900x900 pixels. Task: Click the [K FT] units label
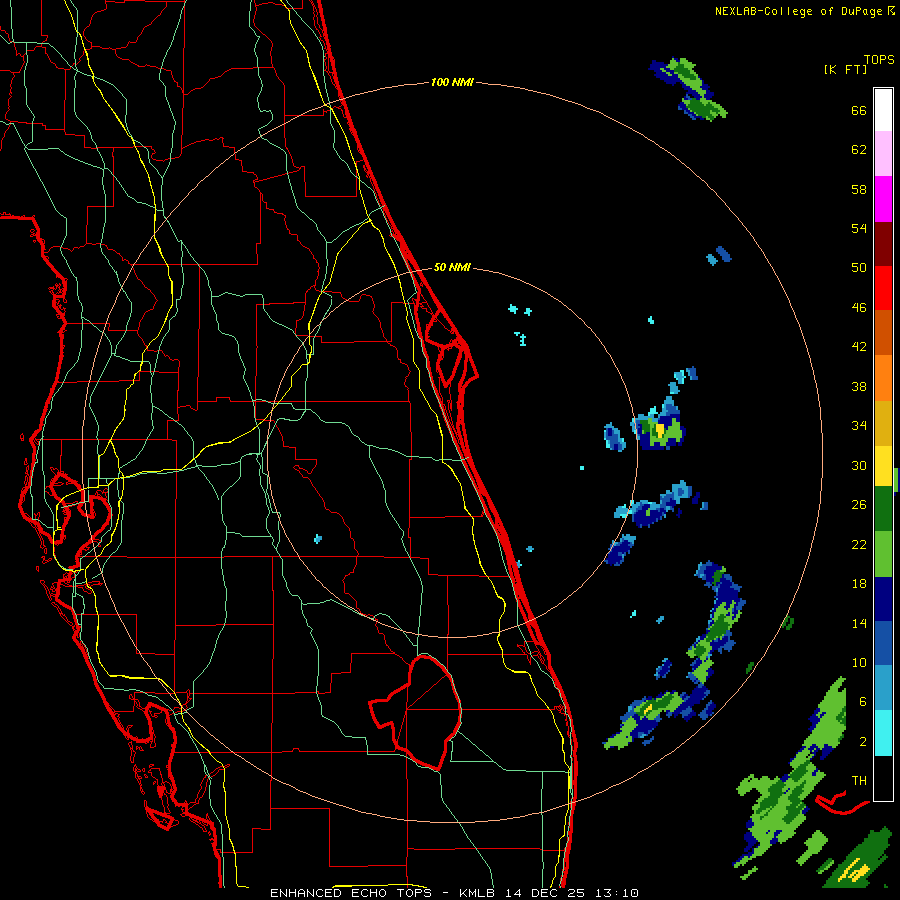(x=845, y=69)
